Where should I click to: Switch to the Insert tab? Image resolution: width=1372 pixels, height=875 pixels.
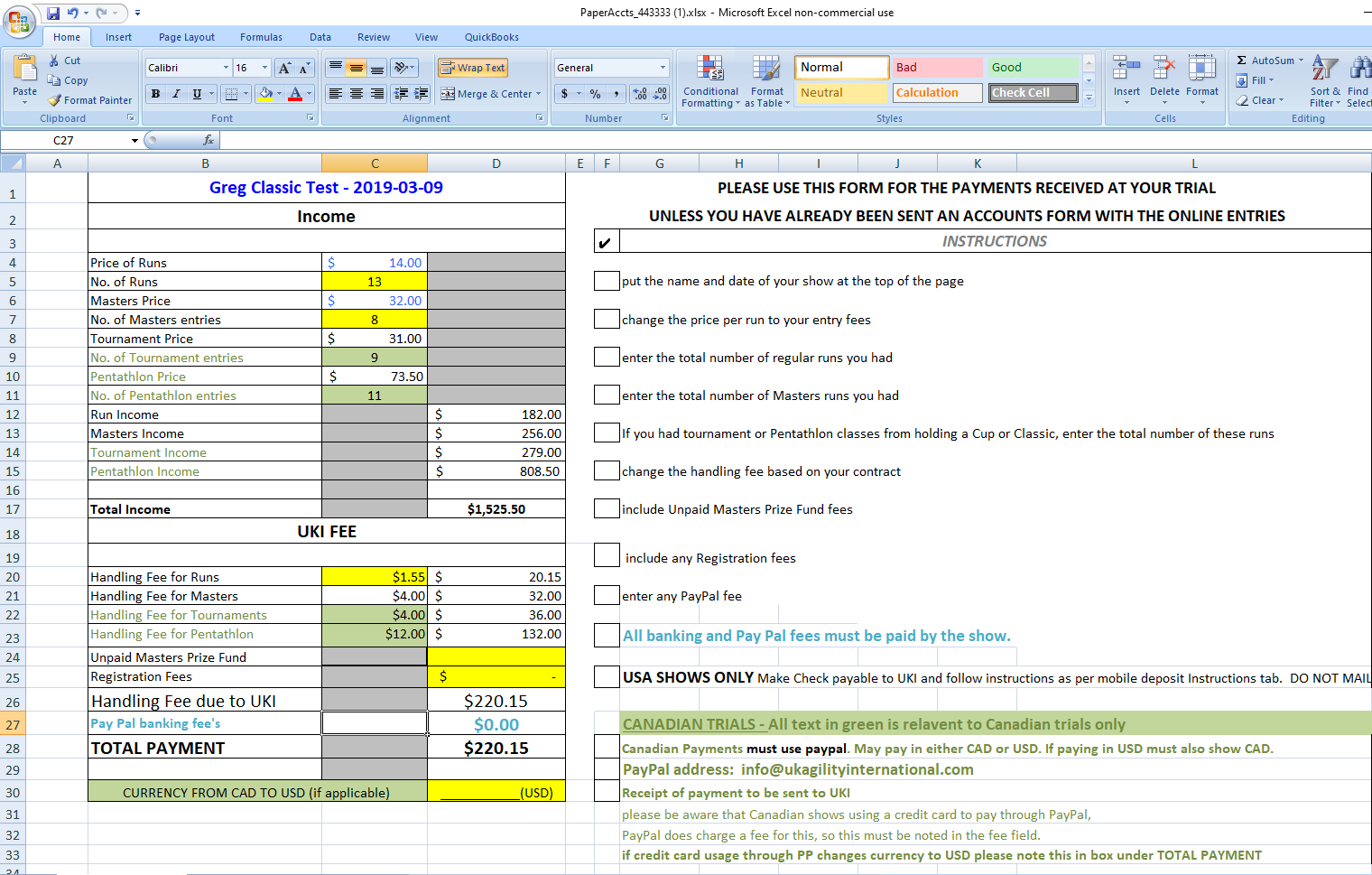[x=118, y=37]
